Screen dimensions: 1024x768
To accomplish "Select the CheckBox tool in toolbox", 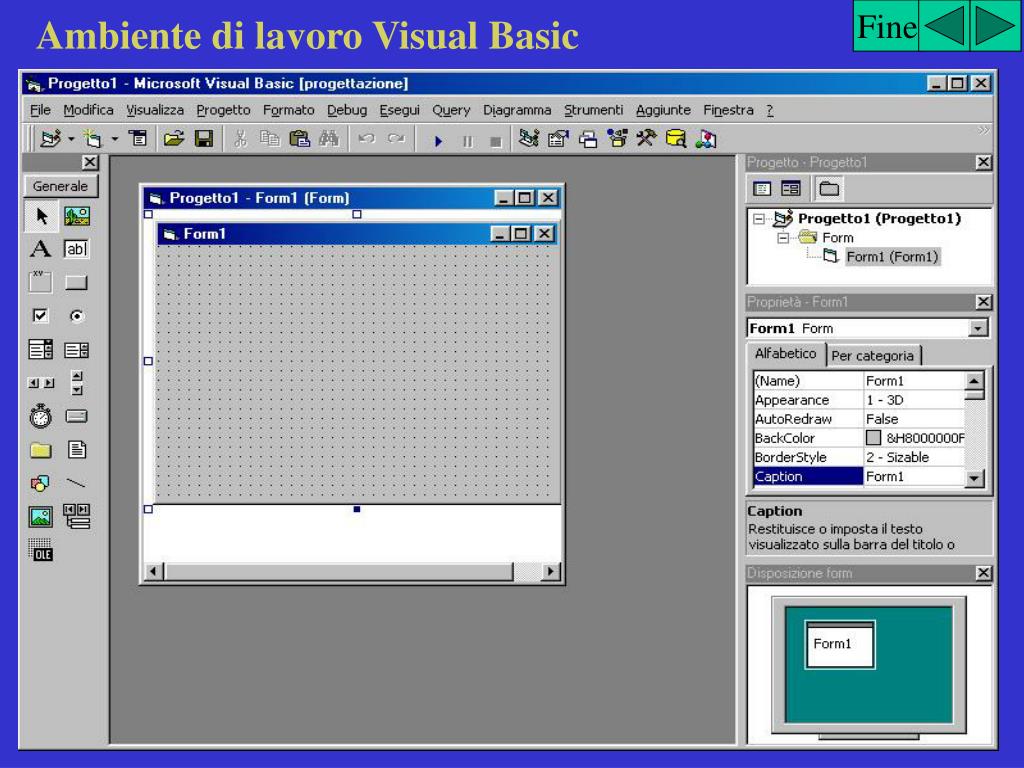I will point(40,316).
